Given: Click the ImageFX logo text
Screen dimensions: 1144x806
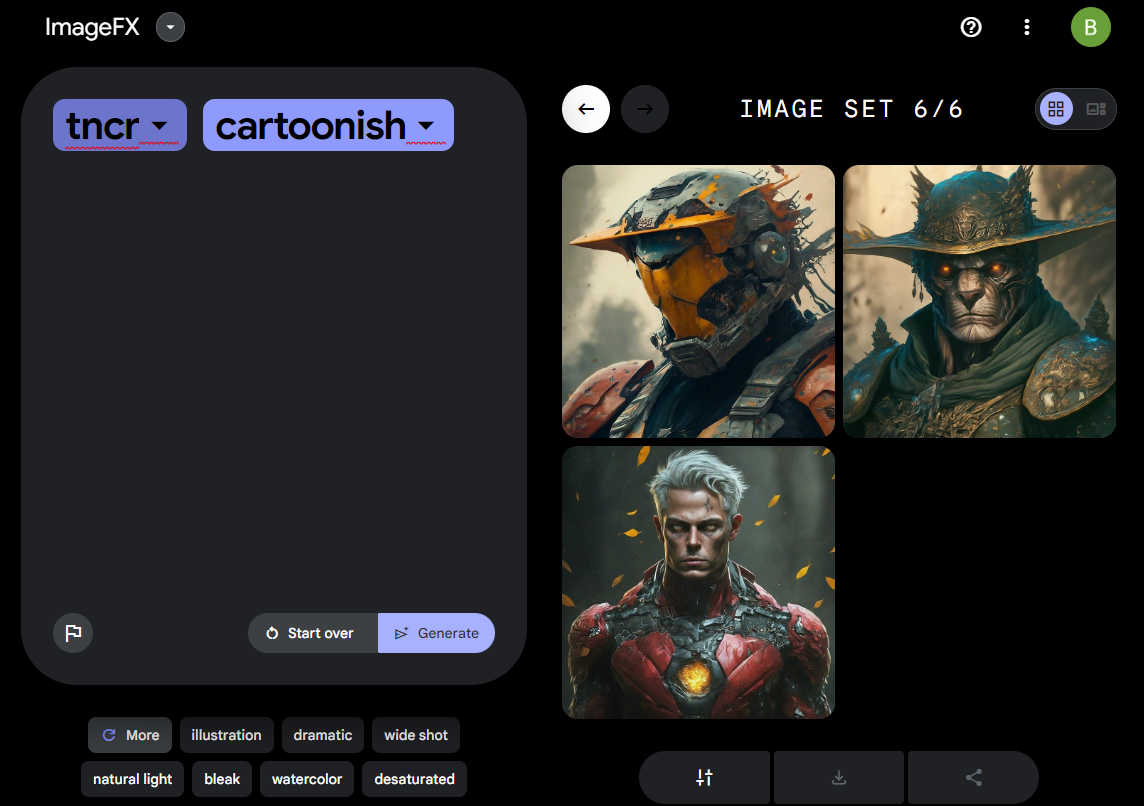Looking at the screenshot, I should 92,28.
